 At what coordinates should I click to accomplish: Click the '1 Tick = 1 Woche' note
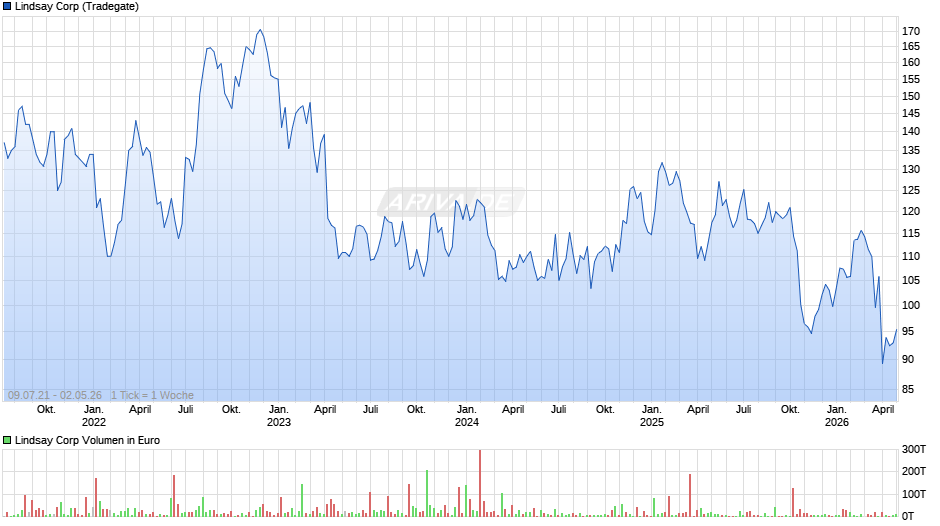pyautogui.click(x=152, y=395)
